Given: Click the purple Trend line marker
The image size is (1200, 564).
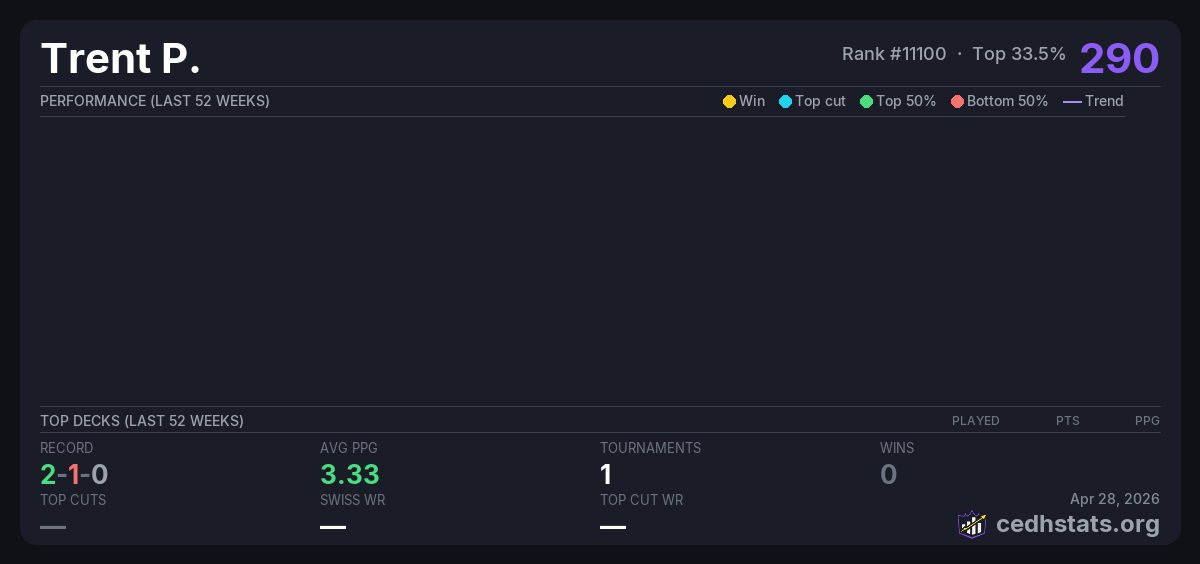Looking at the screenshot, I should [1071, 101].
